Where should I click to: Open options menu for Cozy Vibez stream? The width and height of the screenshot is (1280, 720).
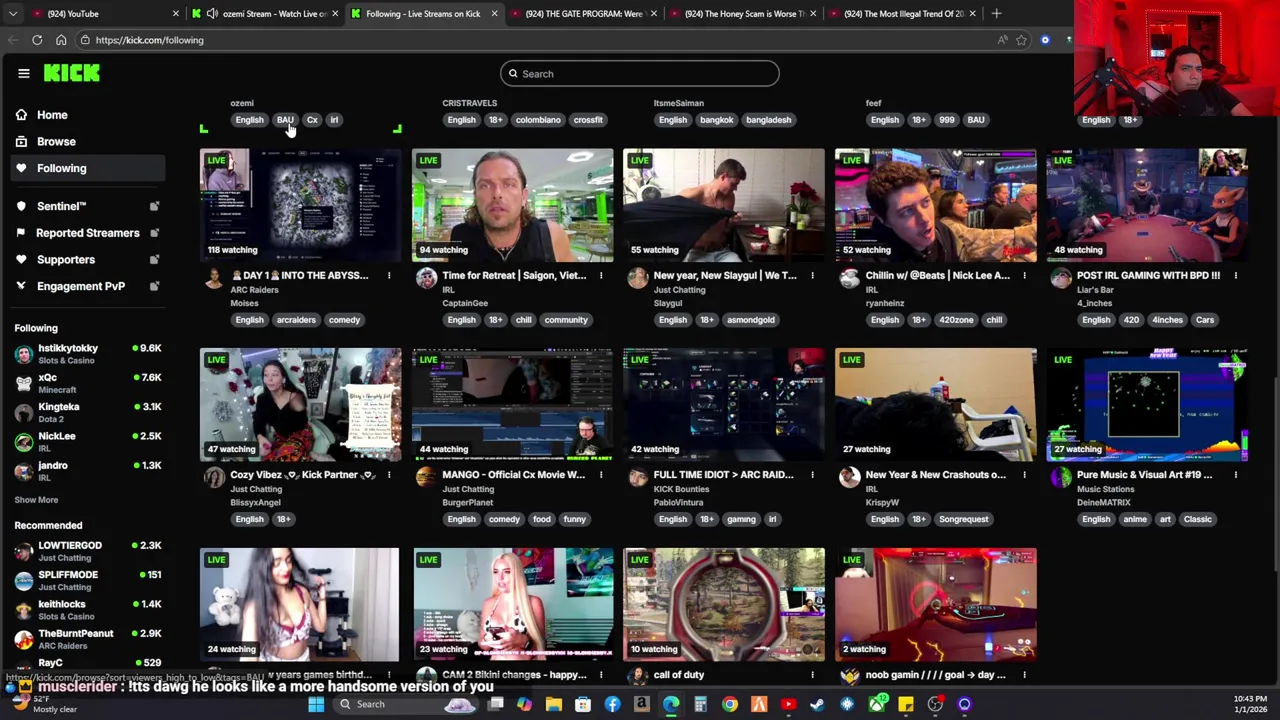coord(389,475)
